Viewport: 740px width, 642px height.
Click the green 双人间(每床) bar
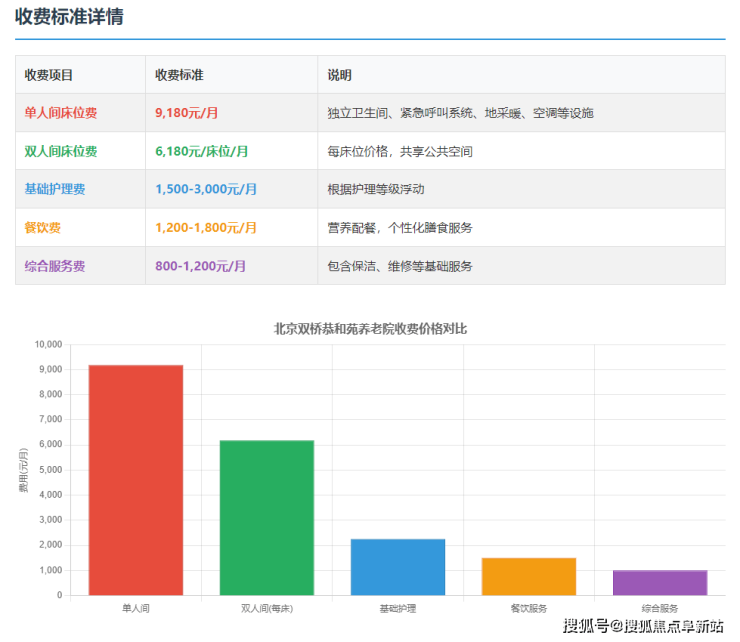[267, 517]
